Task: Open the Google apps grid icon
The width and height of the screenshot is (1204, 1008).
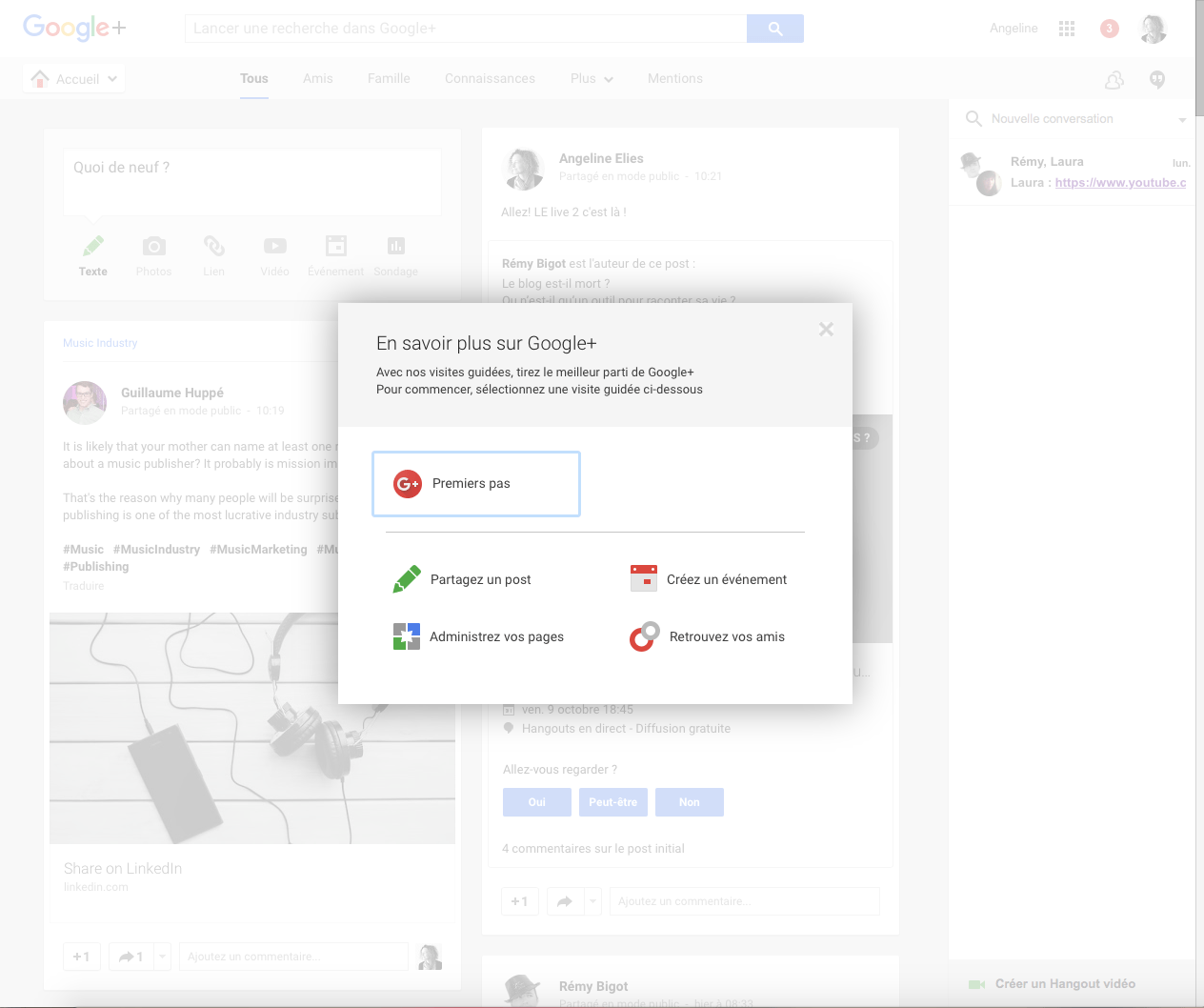Action: tap(1067, 29)
